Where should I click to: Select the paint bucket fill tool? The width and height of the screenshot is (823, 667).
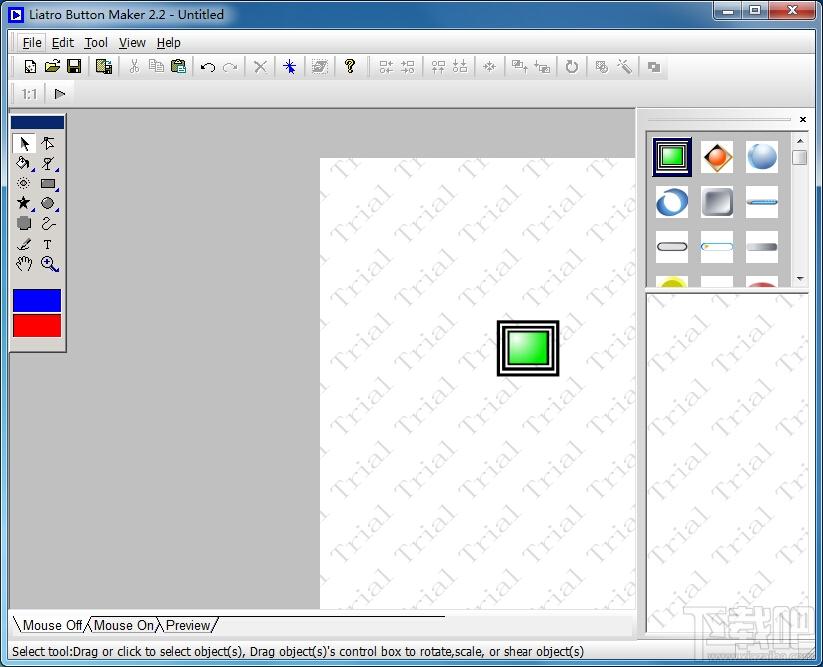tap(23, 163)
